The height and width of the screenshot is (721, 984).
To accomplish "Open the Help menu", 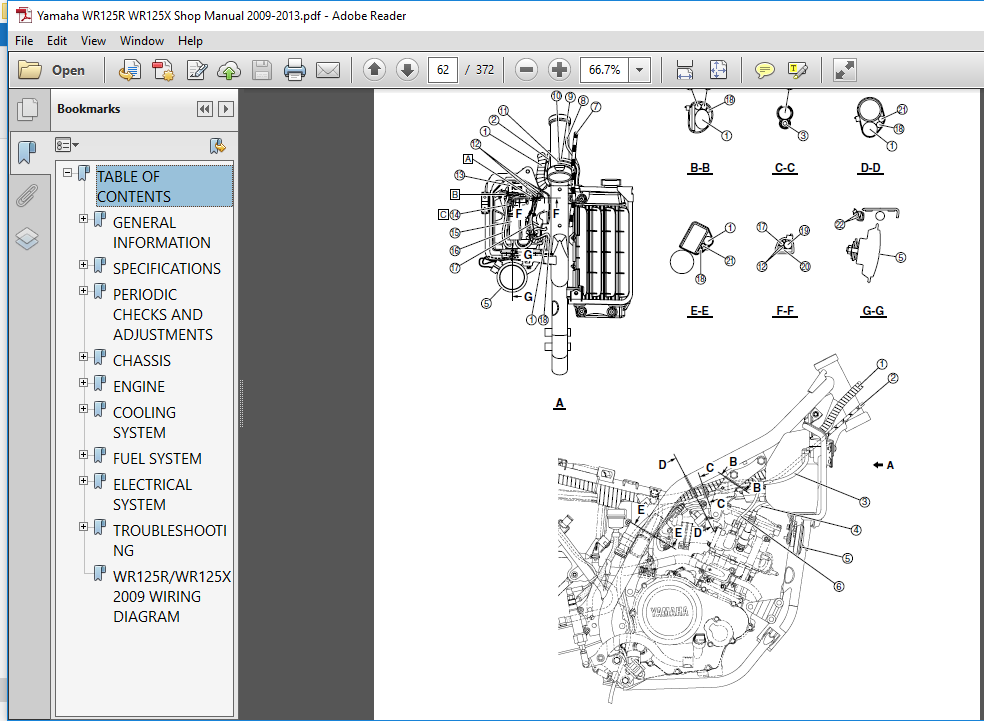I will (x=190, y=41).
